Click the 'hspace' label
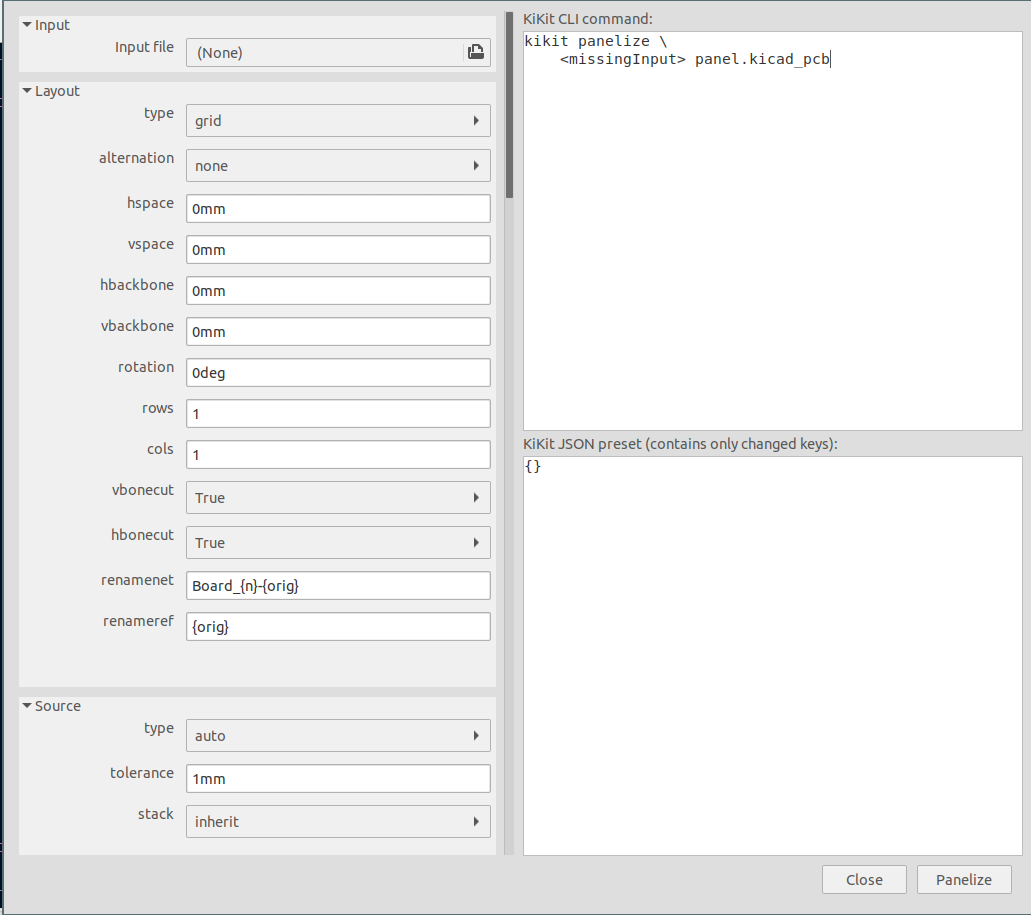 pos(150,203)
